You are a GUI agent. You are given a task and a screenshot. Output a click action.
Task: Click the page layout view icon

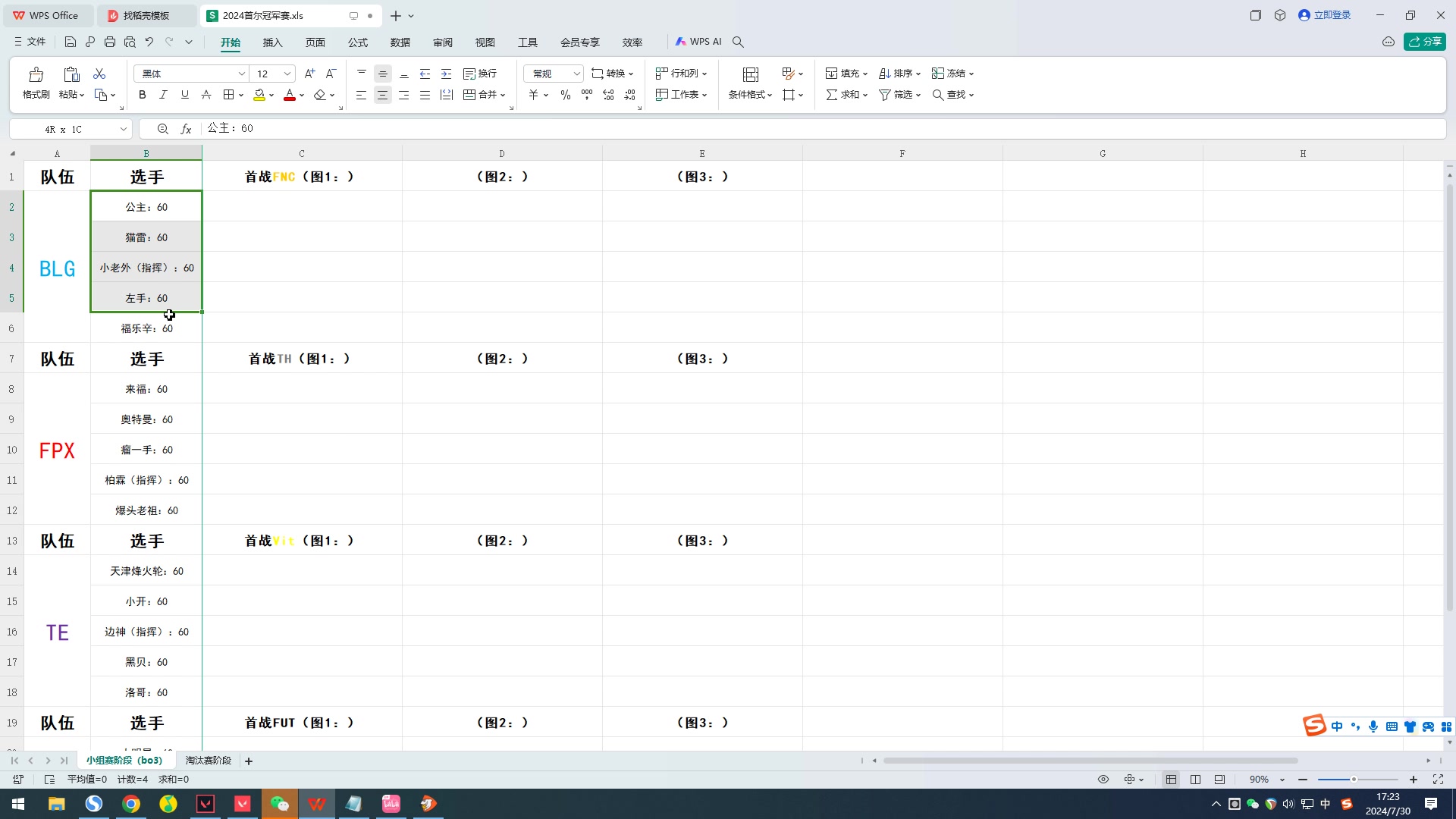tap(1196, 780)
